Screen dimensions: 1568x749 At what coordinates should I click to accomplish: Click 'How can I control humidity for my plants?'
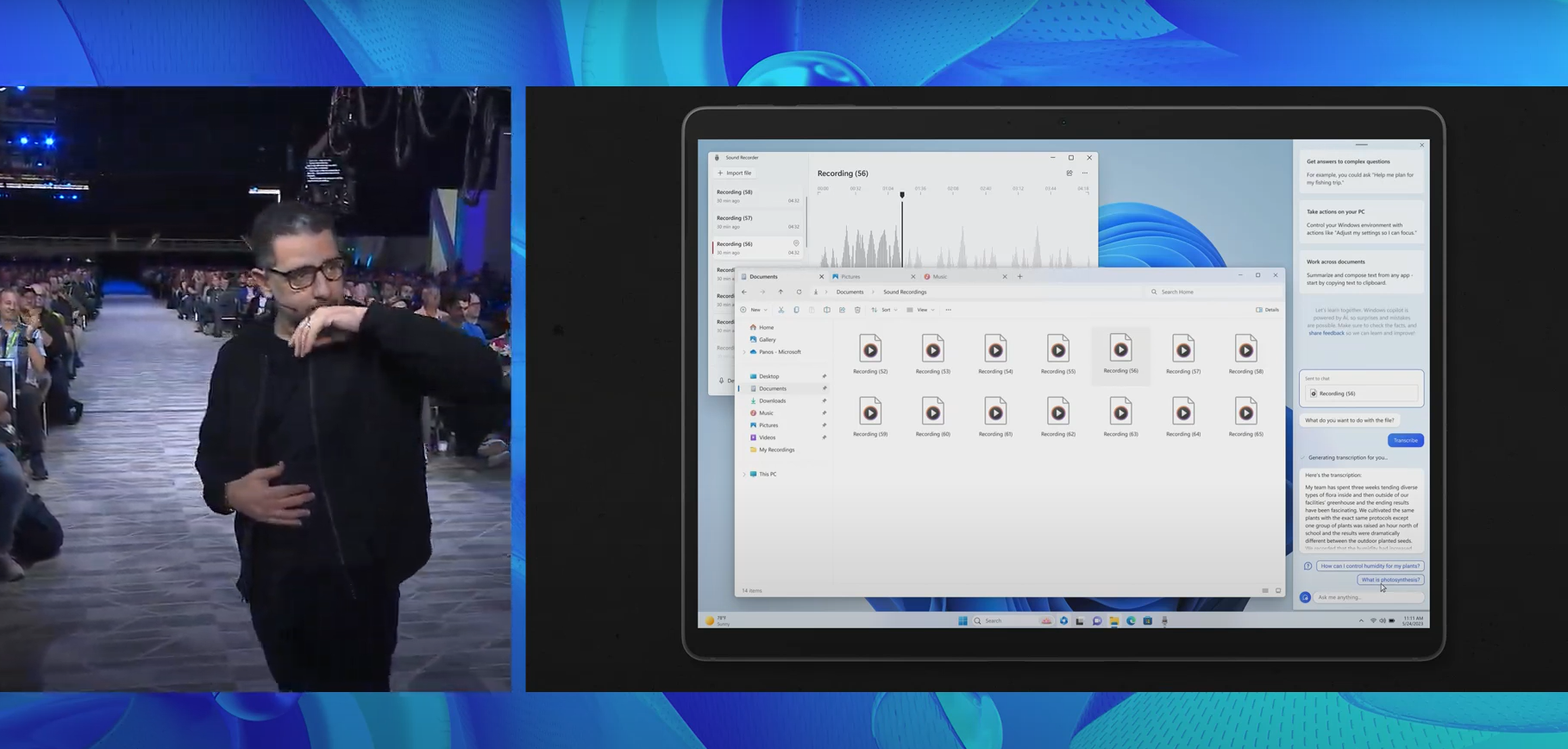pos(1370,566)
